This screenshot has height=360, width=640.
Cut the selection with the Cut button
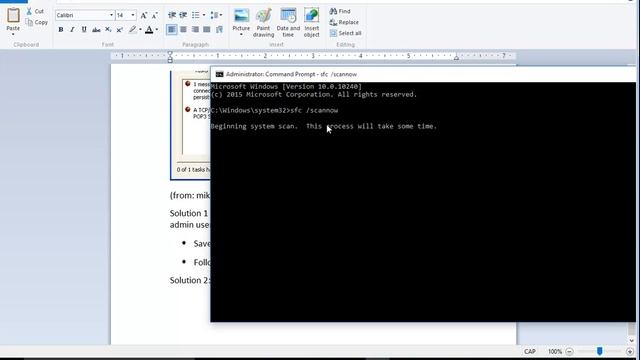pyautogui.click(x=35, y=11)
